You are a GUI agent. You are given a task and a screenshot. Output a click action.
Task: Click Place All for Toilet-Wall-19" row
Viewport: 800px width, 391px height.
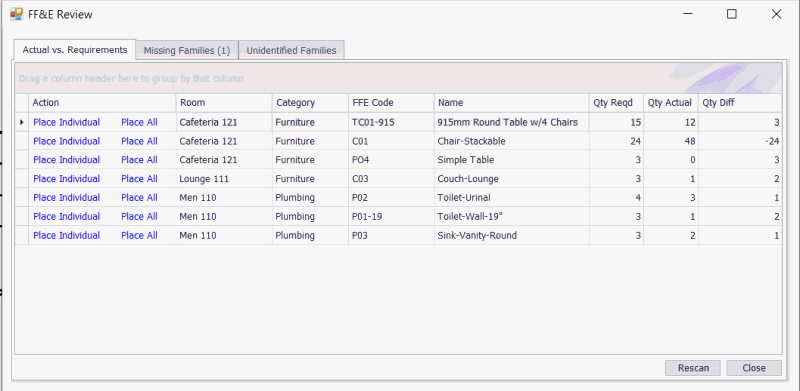[139, 216]
